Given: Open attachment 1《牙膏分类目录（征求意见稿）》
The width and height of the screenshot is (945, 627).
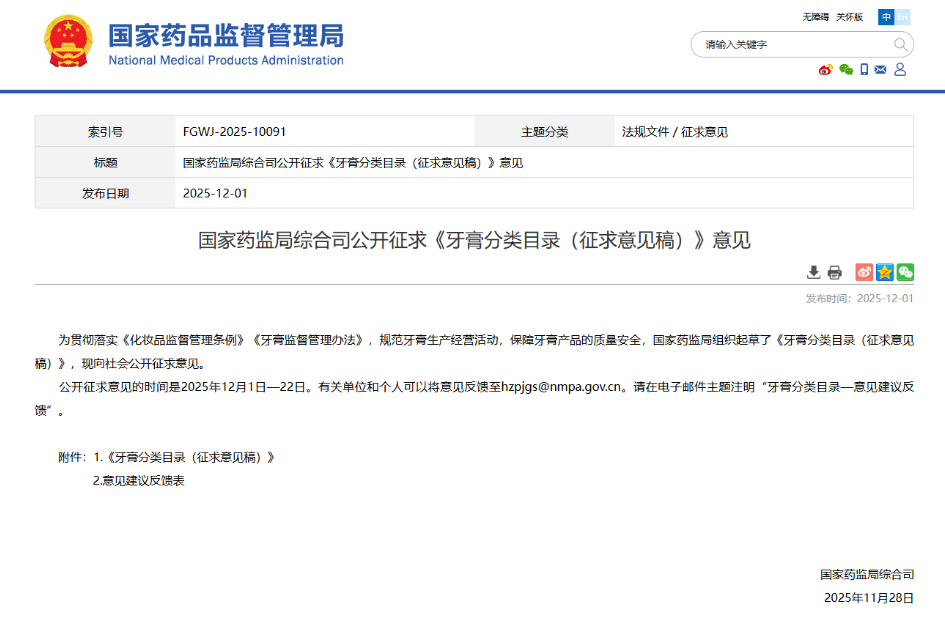Looking at the screenshot, I should tap(184, 457).
